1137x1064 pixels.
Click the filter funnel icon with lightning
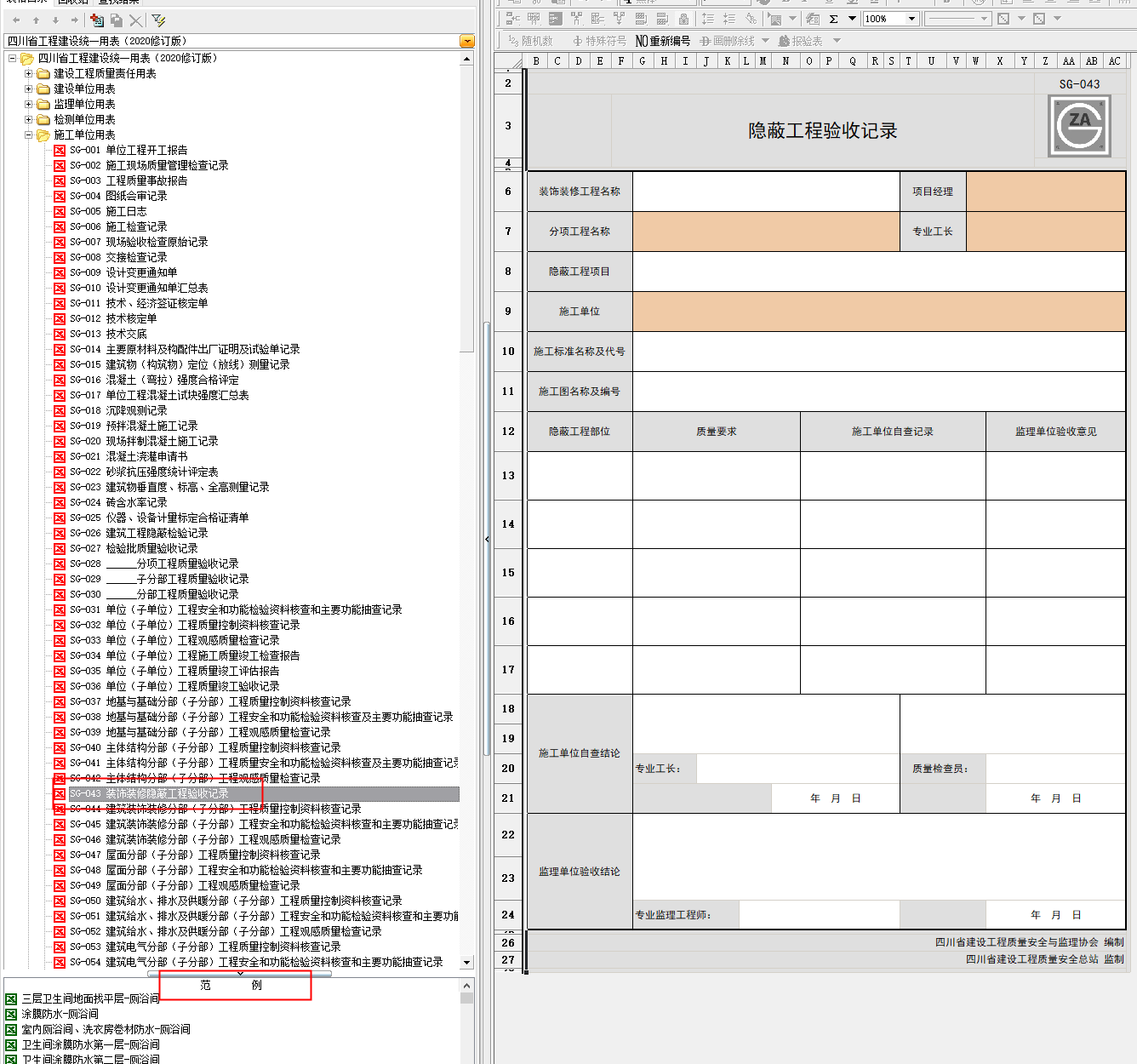coord(158,20)
